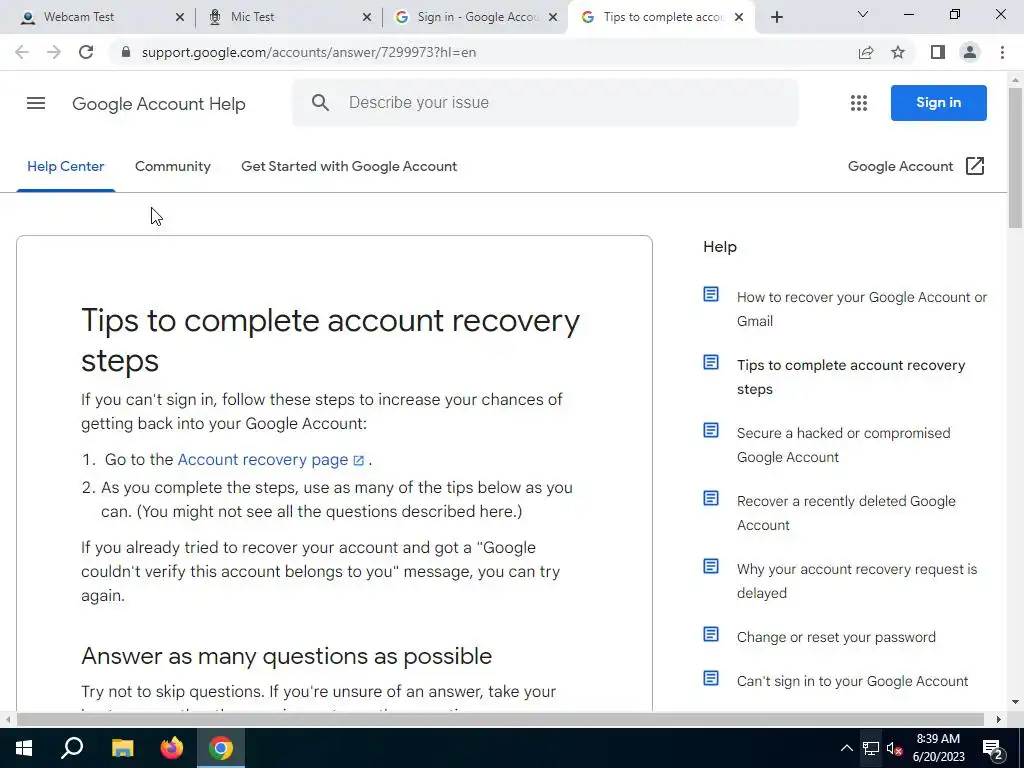Click the Google Account Help title
The height and width of the screenshot is (768, 1024).
pos(159,104)
